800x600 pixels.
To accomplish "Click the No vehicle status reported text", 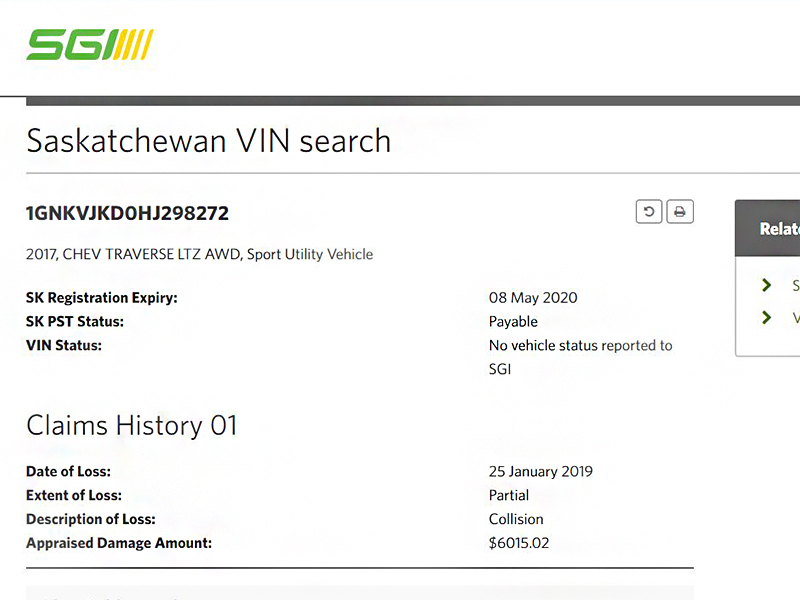I will pyautogui.click(x=581, y=357).
